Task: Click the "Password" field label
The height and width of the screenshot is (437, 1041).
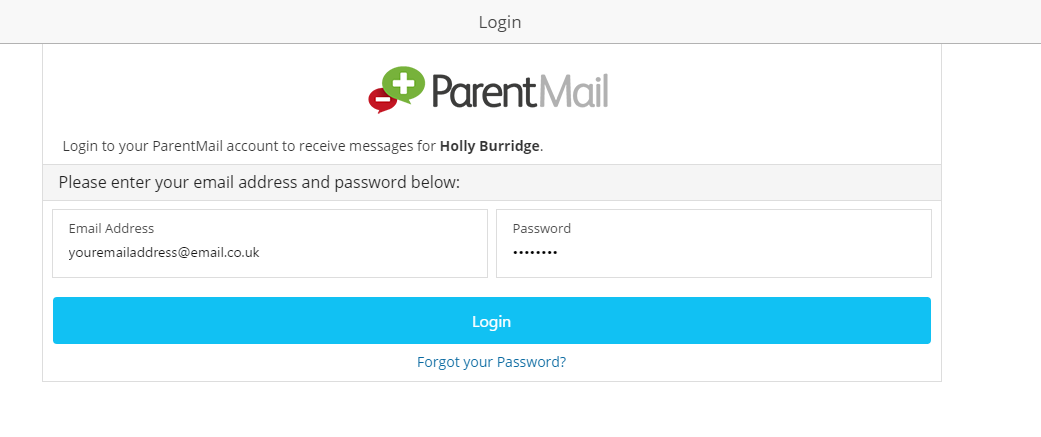Action: 542,228
